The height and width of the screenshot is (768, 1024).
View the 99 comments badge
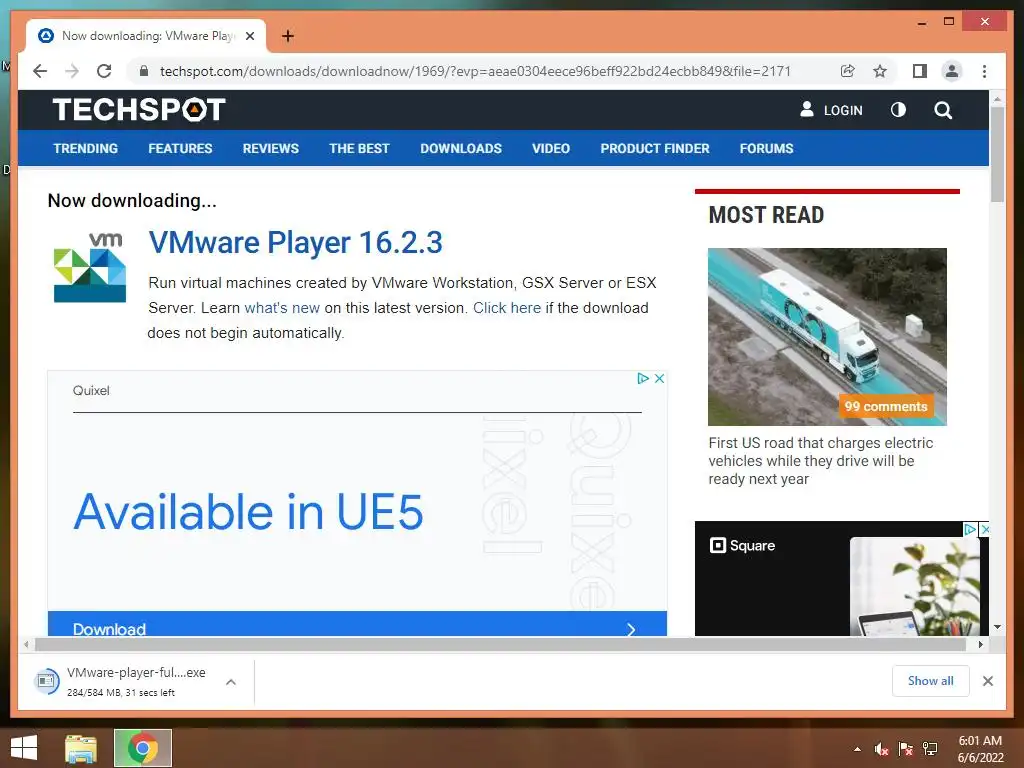(886, 406)
